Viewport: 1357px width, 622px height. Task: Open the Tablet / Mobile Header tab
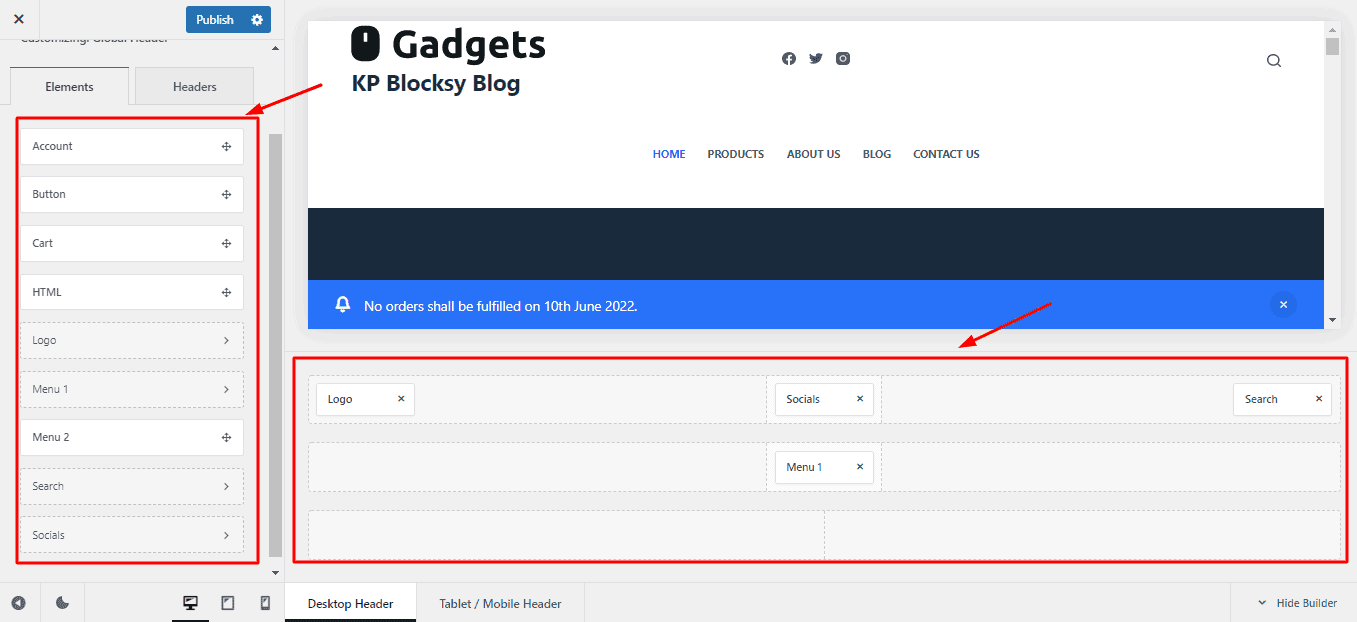pos(500,604)
